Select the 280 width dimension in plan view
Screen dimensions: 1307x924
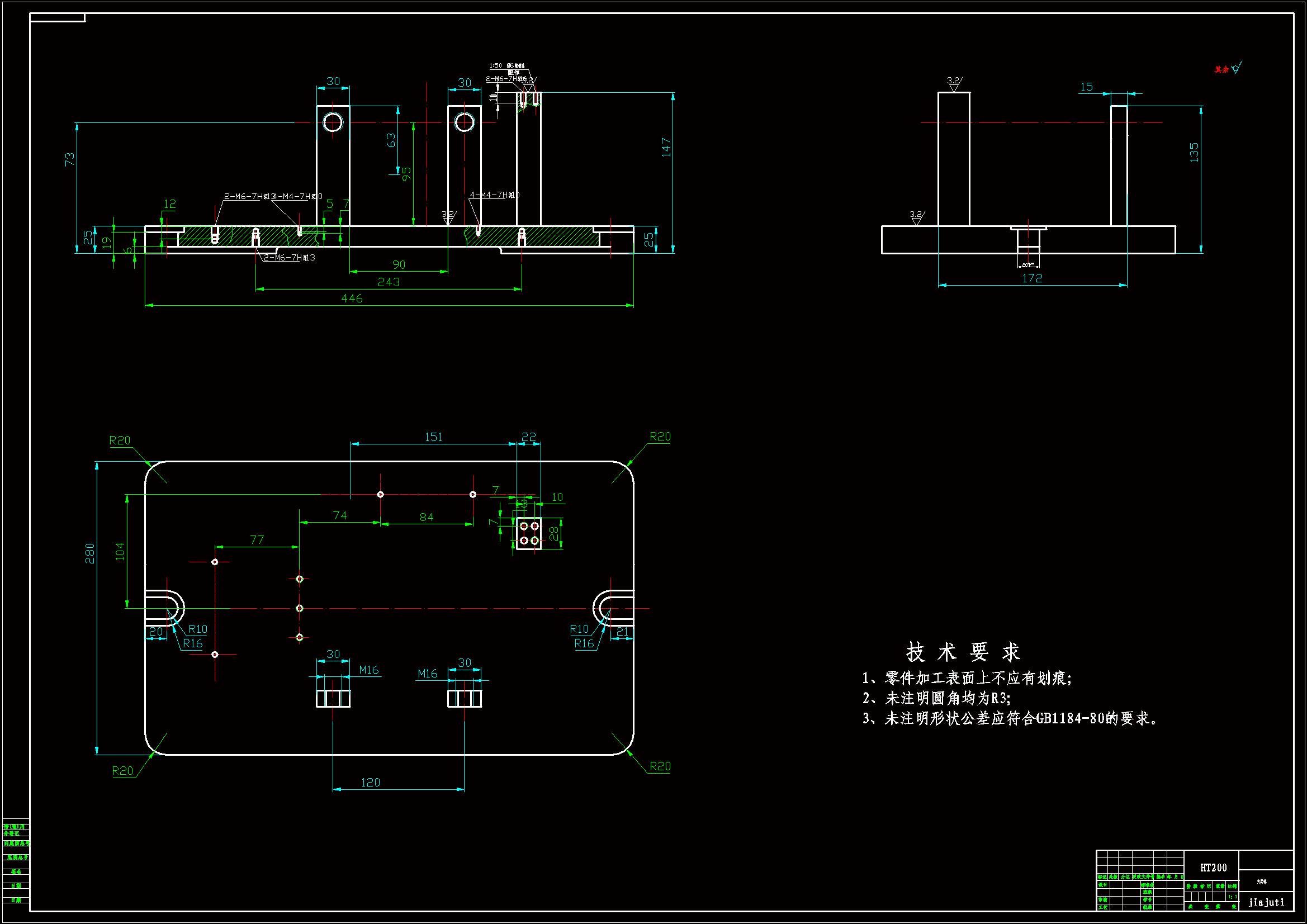[90, 553]
